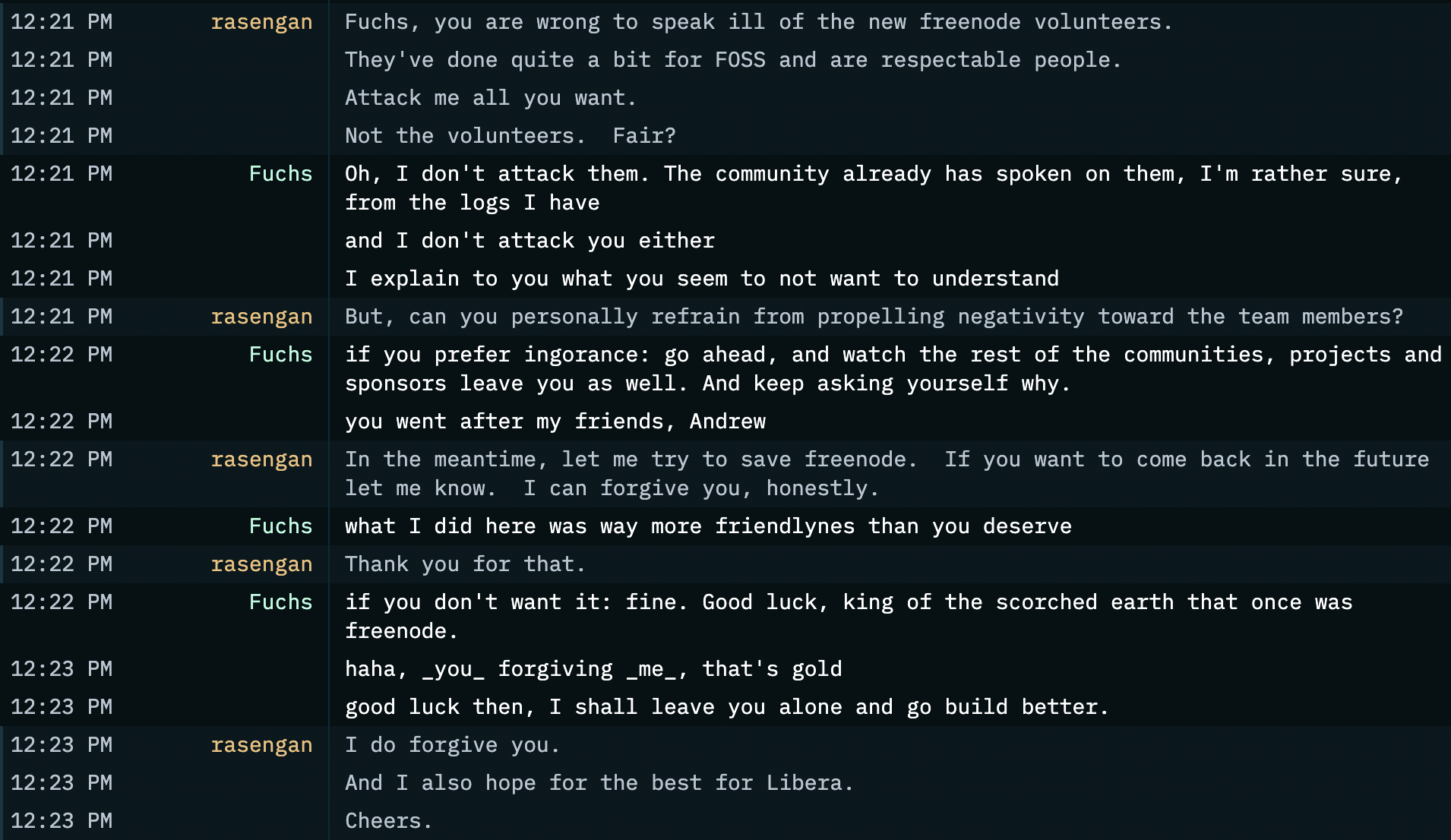1451x840 pixels.
Task: Click Fuchs nickname beside "if you don't want it"
Action: pos(280,602)
